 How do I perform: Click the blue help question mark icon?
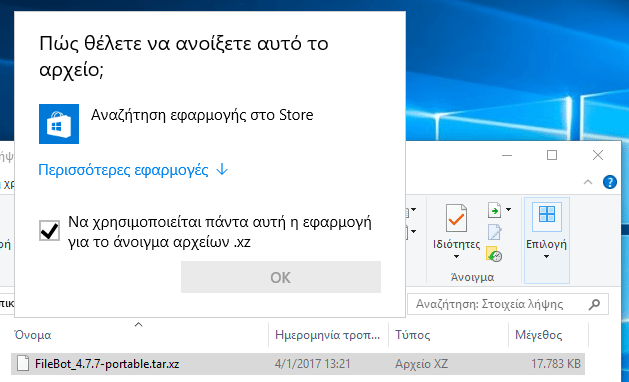[x=610, y=182]
